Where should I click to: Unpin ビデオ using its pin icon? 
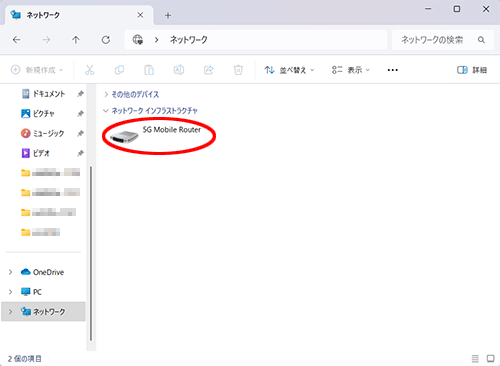[x=80, y=153]
